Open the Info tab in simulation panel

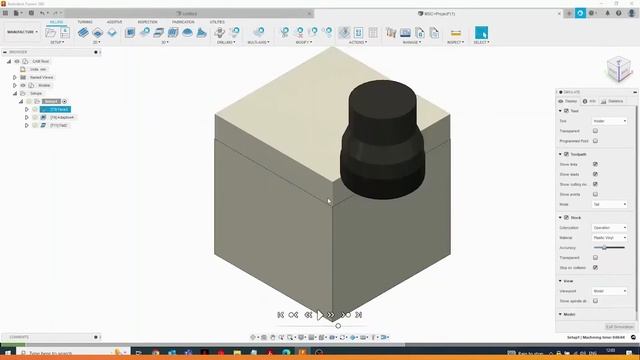[589, 101]
